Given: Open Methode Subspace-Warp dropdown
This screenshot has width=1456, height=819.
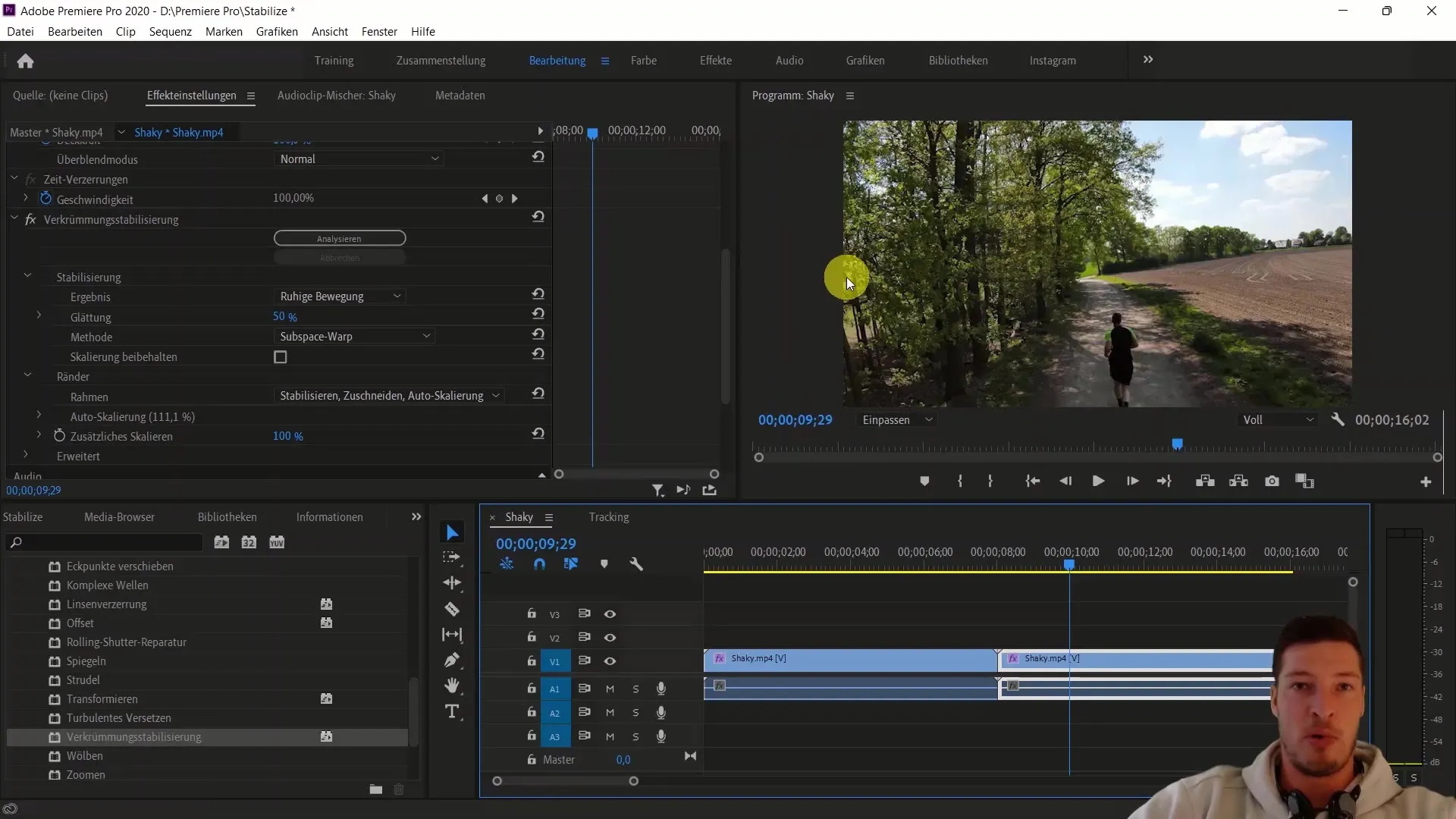Looking at the screenshot, I should tap(354, 337).
